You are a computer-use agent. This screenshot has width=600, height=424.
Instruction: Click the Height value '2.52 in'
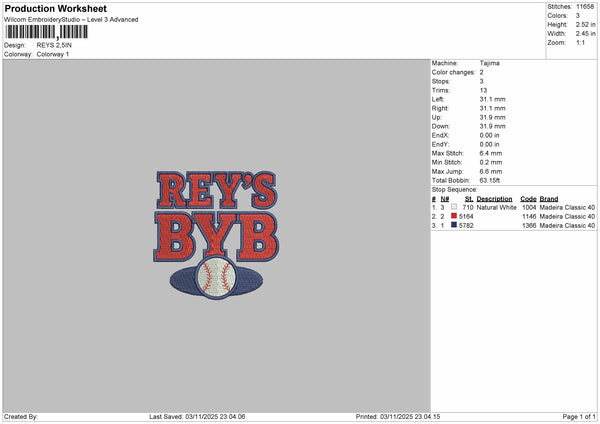[x=585, y=24]
